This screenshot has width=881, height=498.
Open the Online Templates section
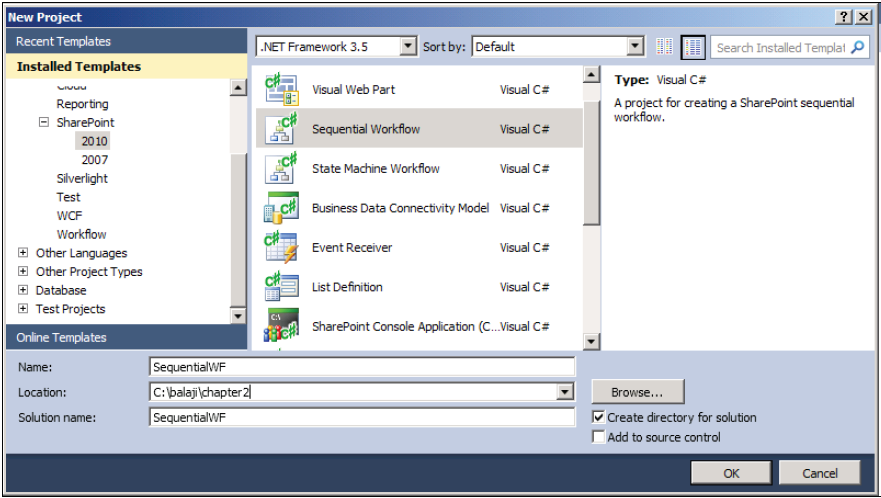tap(126, 337)
